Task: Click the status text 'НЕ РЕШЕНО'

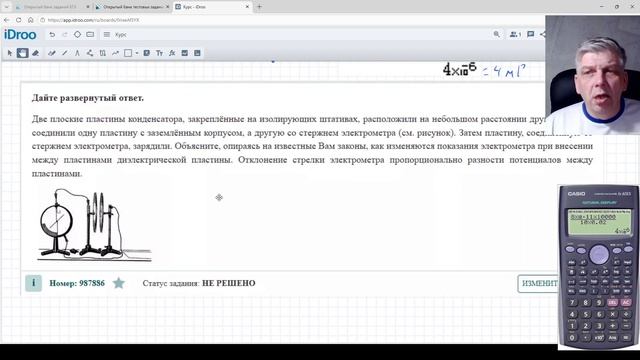Action: (x=229, y=283)
